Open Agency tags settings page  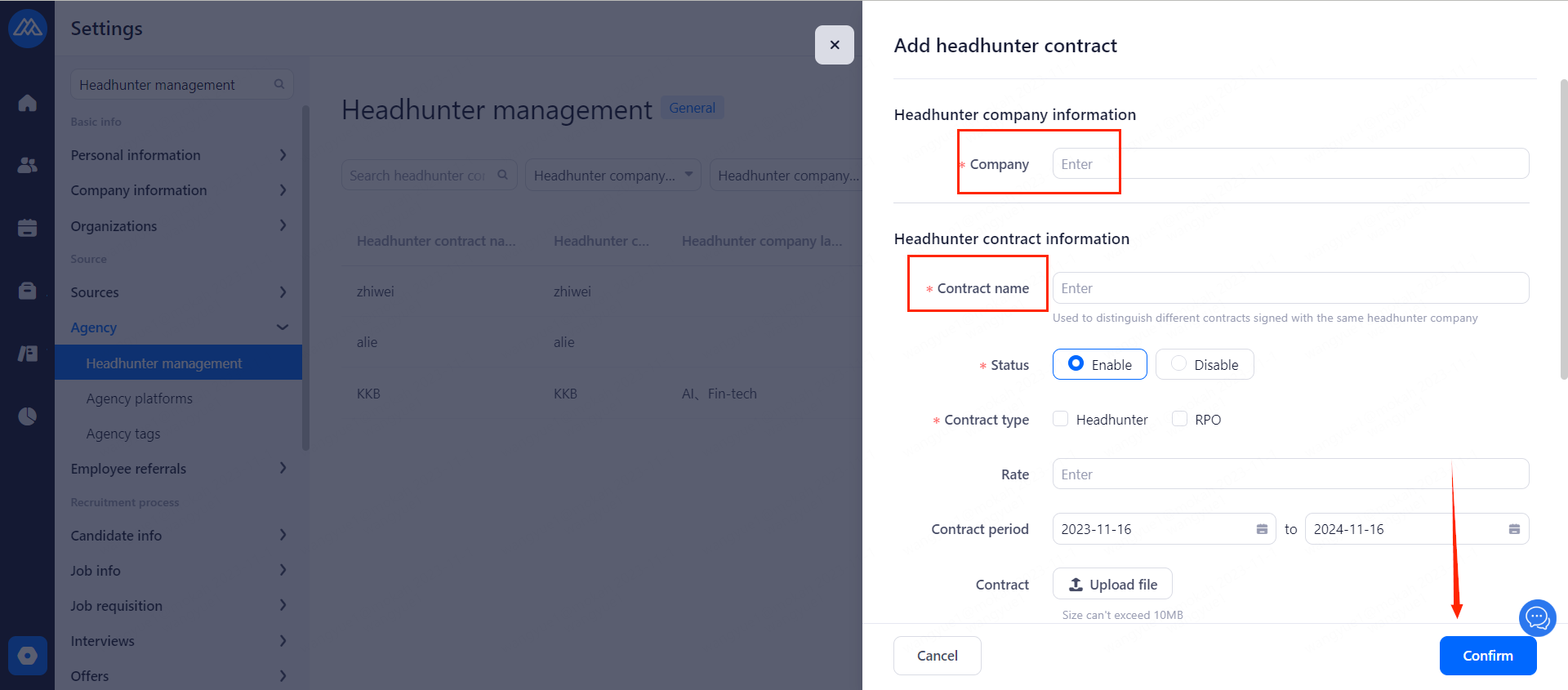coord(123,434)
